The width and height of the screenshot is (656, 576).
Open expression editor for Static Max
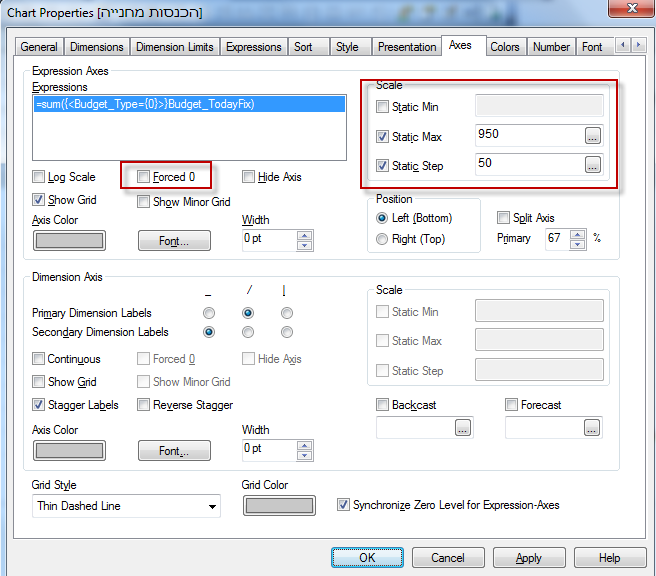[x=592, y=136]
